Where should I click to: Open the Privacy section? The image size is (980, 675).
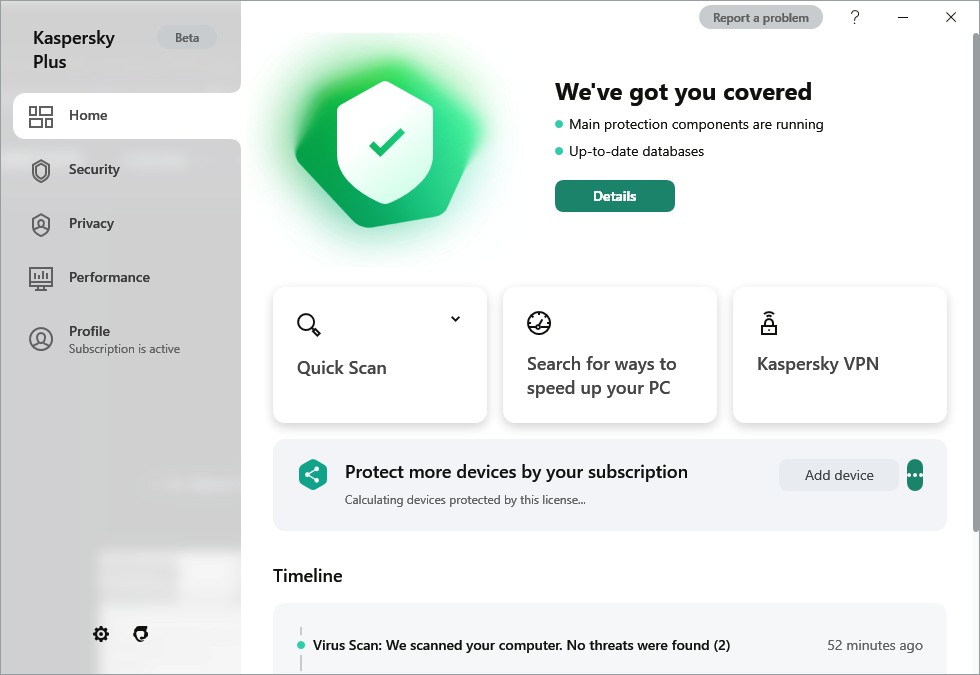click(x=91, y=224)
